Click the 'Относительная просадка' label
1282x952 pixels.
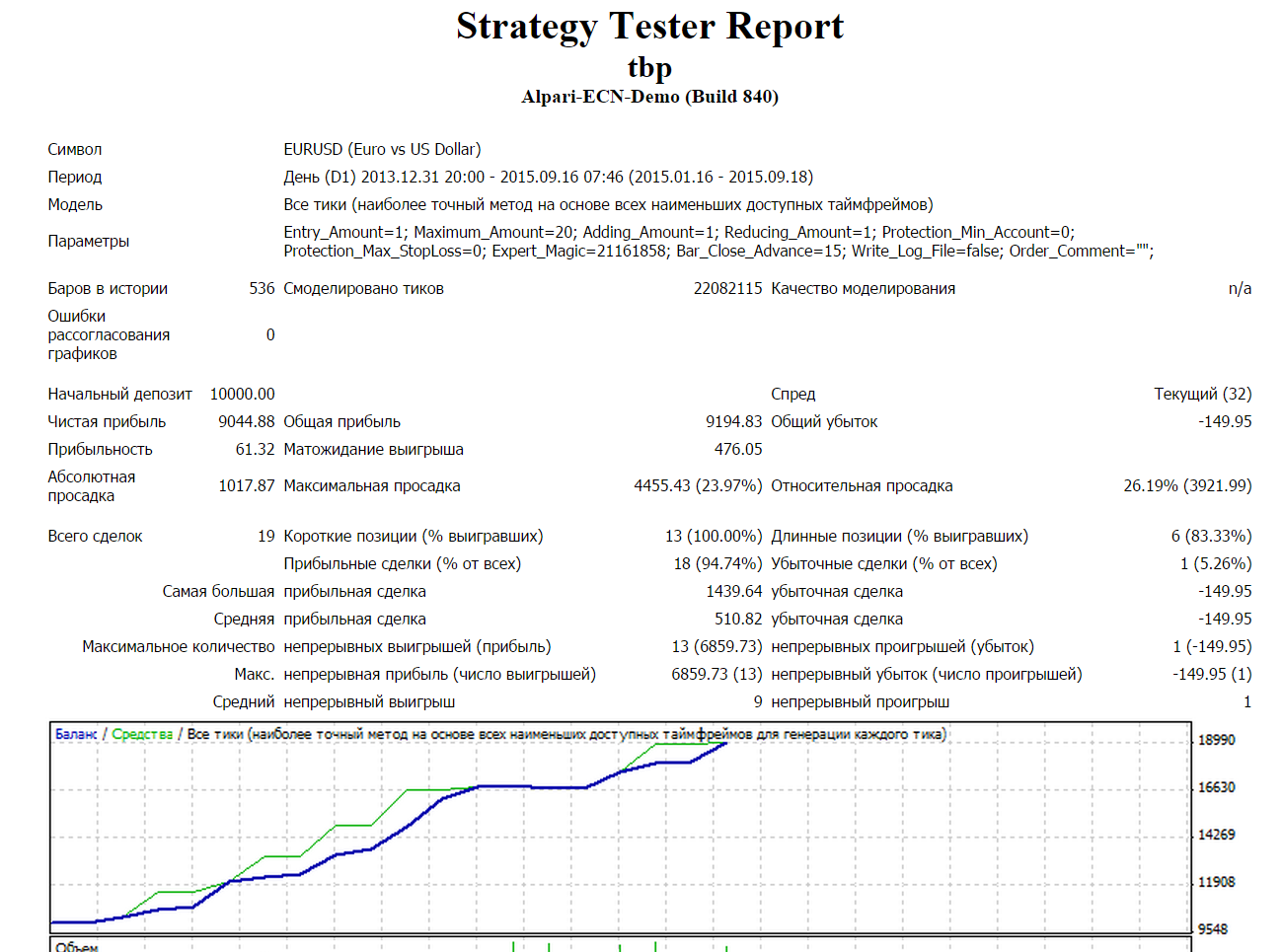(x=862, y=485)
